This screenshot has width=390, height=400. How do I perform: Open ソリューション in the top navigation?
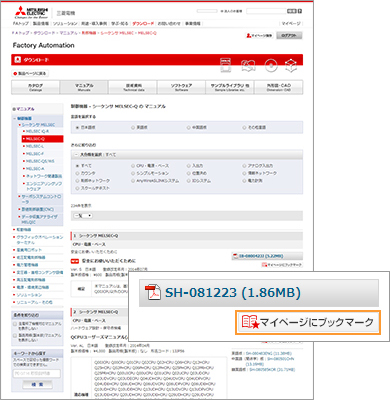coord(65,24)
